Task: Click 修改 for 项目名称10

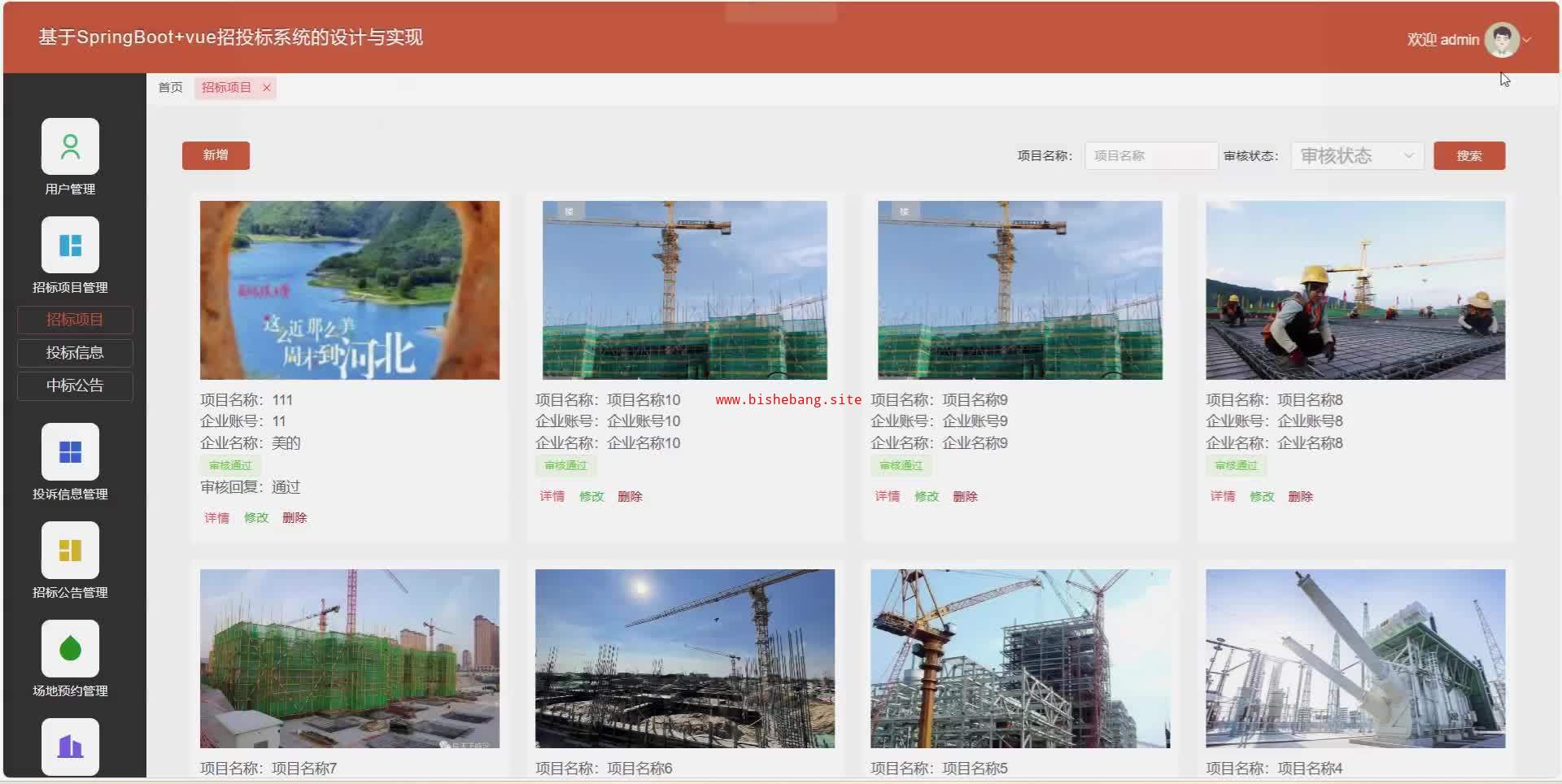Action: click(591, 496)
